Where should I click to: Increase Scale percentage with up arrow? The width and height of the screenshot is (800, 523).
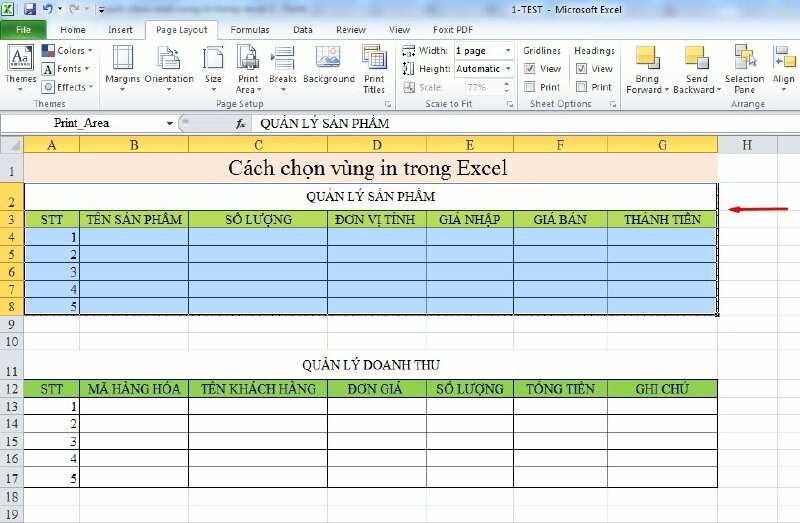pyautogui.click(x=507, y=84)
